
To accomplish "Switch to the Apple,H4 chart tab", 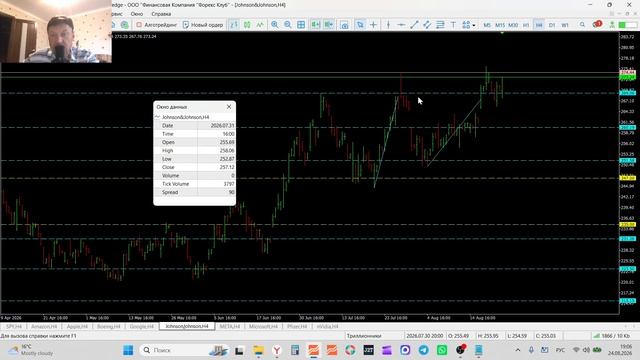I will [77, 327].
